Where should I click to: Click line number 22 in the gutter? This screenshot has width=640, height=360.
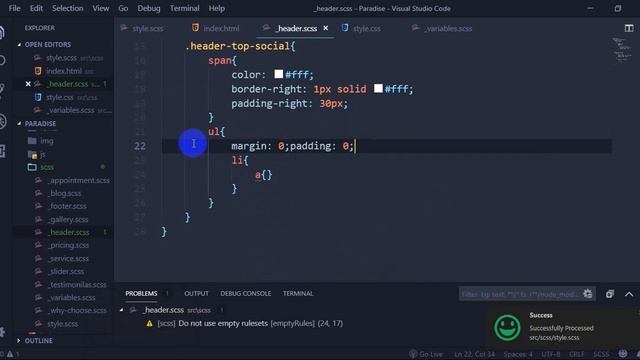140,146
